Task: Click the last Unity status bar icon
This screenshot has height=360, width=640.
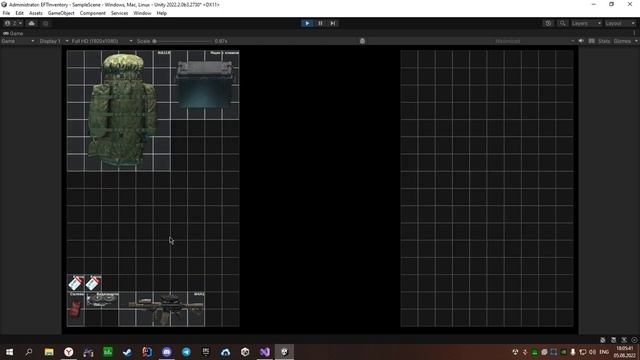Action: coord(634,340)
